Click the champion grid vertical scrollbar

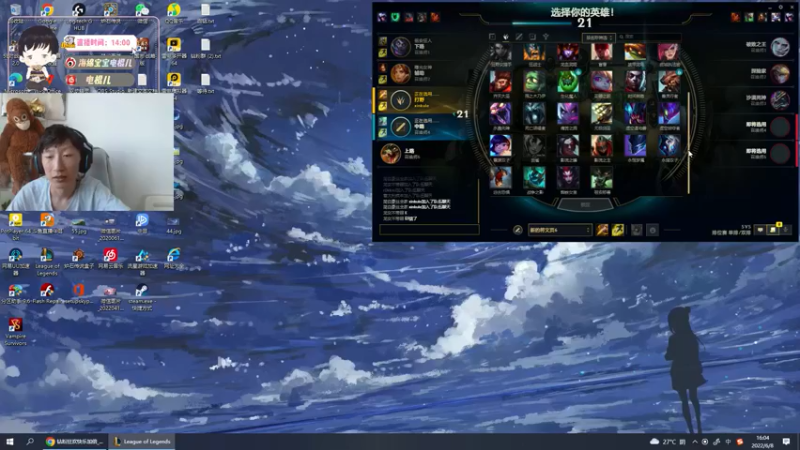pyautogui.click(x=688, y=143)
